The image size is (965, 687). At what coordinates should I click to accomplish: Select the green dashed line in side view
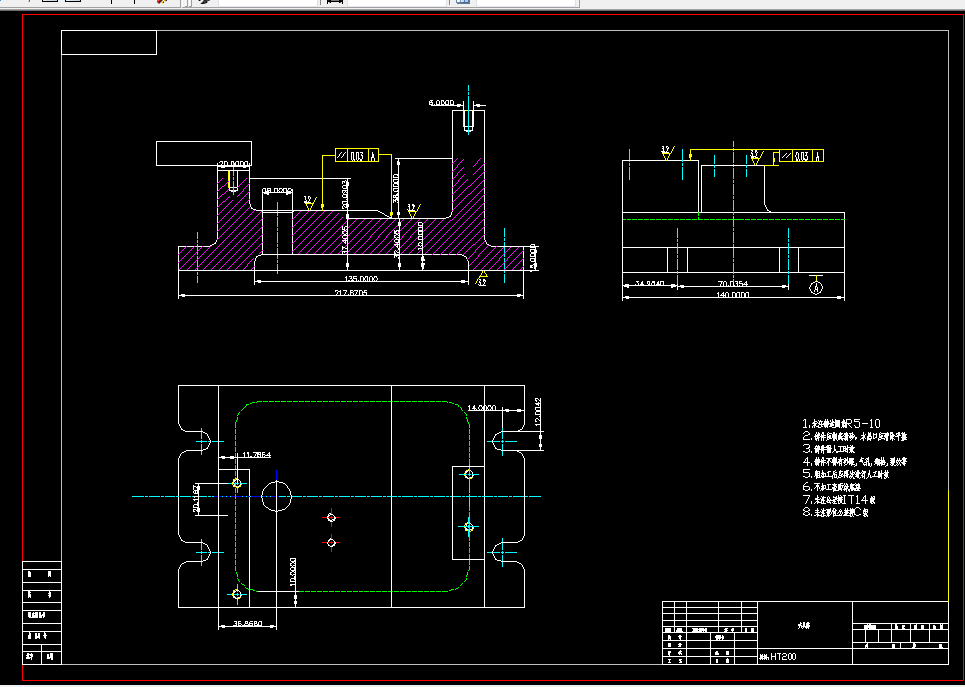coord(733,219)
